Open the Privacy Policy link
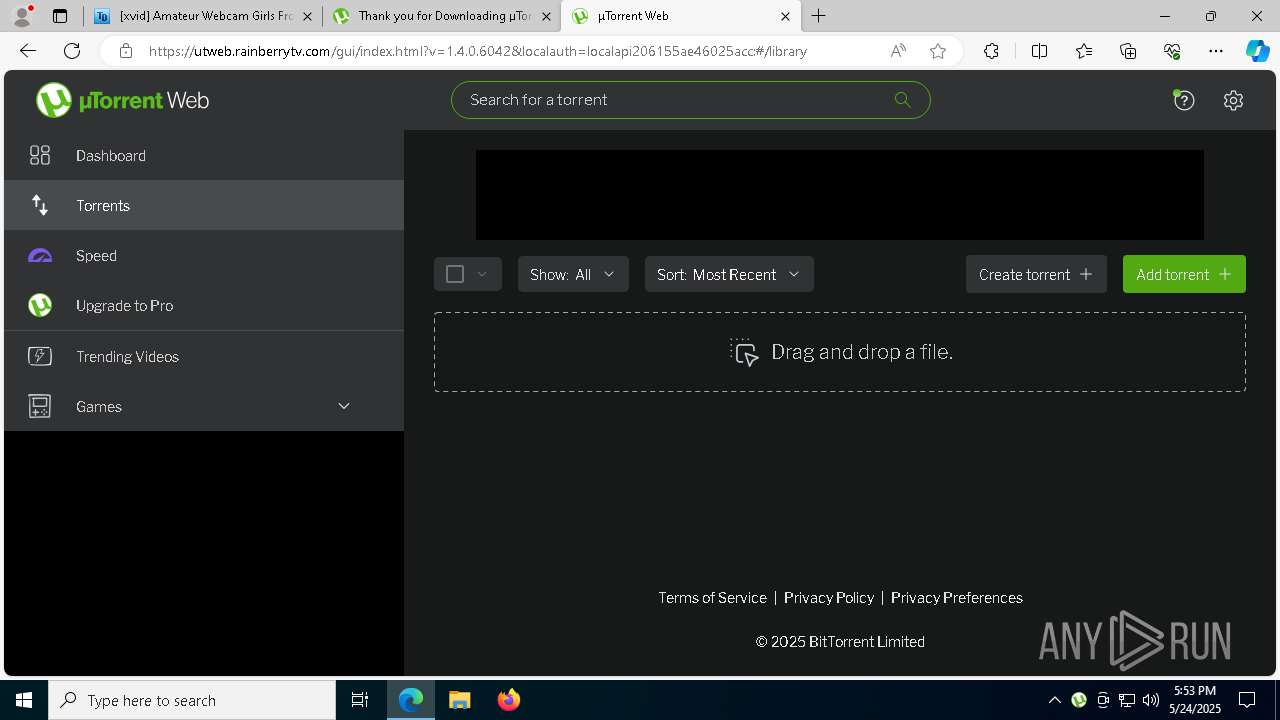Screen dimensions: 1280x720 pos(829,597)
